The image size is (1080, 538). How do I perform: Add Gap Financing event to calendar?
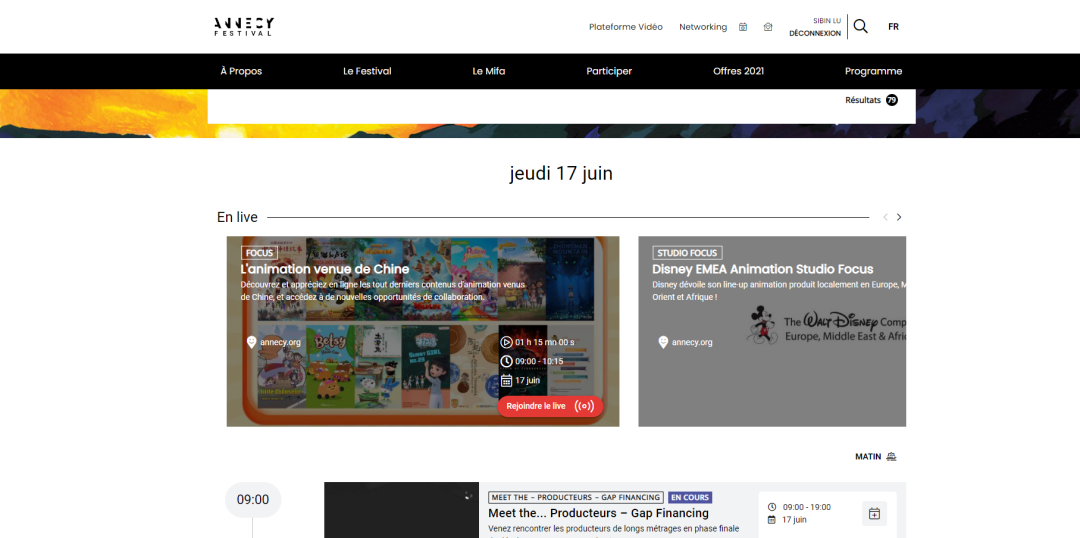tap(874, 514)
